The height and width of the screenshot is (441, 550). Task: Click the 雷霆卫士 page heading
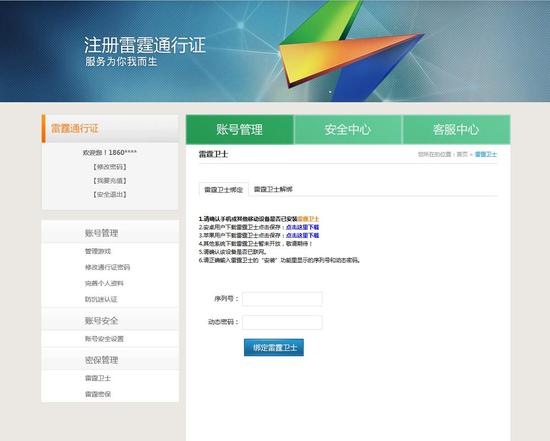coord(213,154)
